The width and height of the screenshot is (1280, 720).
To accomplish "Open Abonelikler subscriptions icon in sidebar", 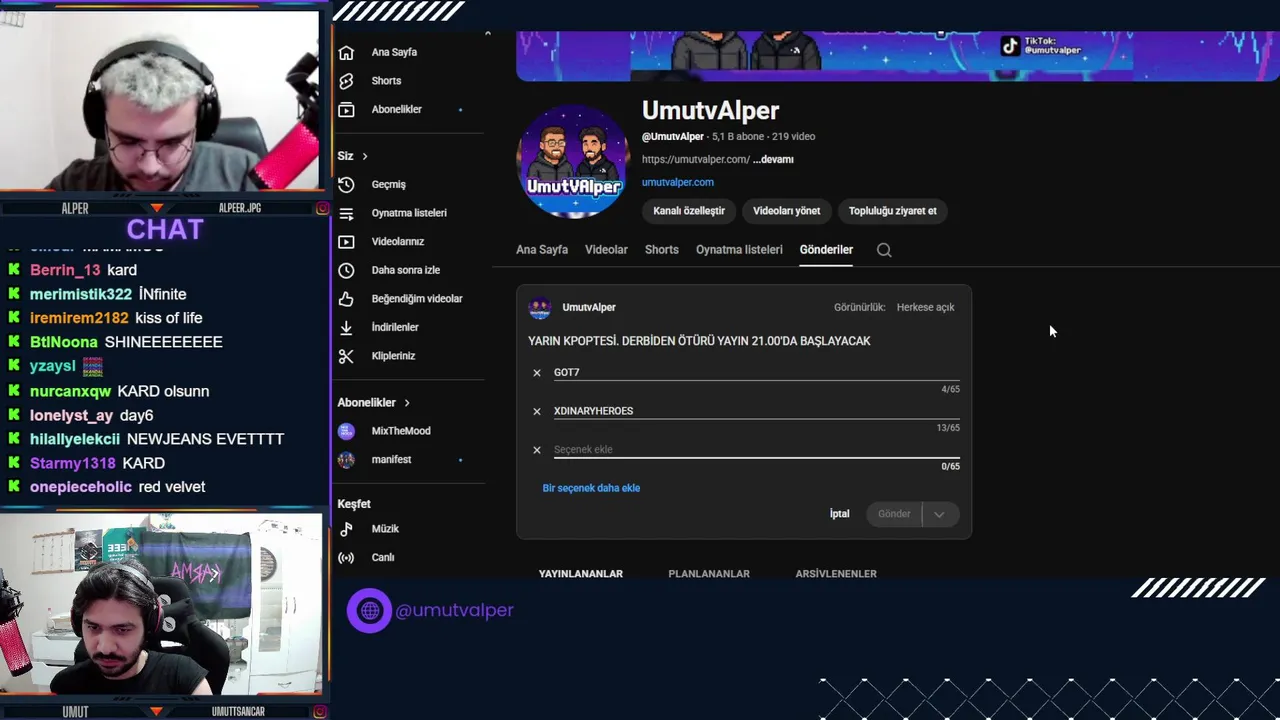I will point(346,109).
